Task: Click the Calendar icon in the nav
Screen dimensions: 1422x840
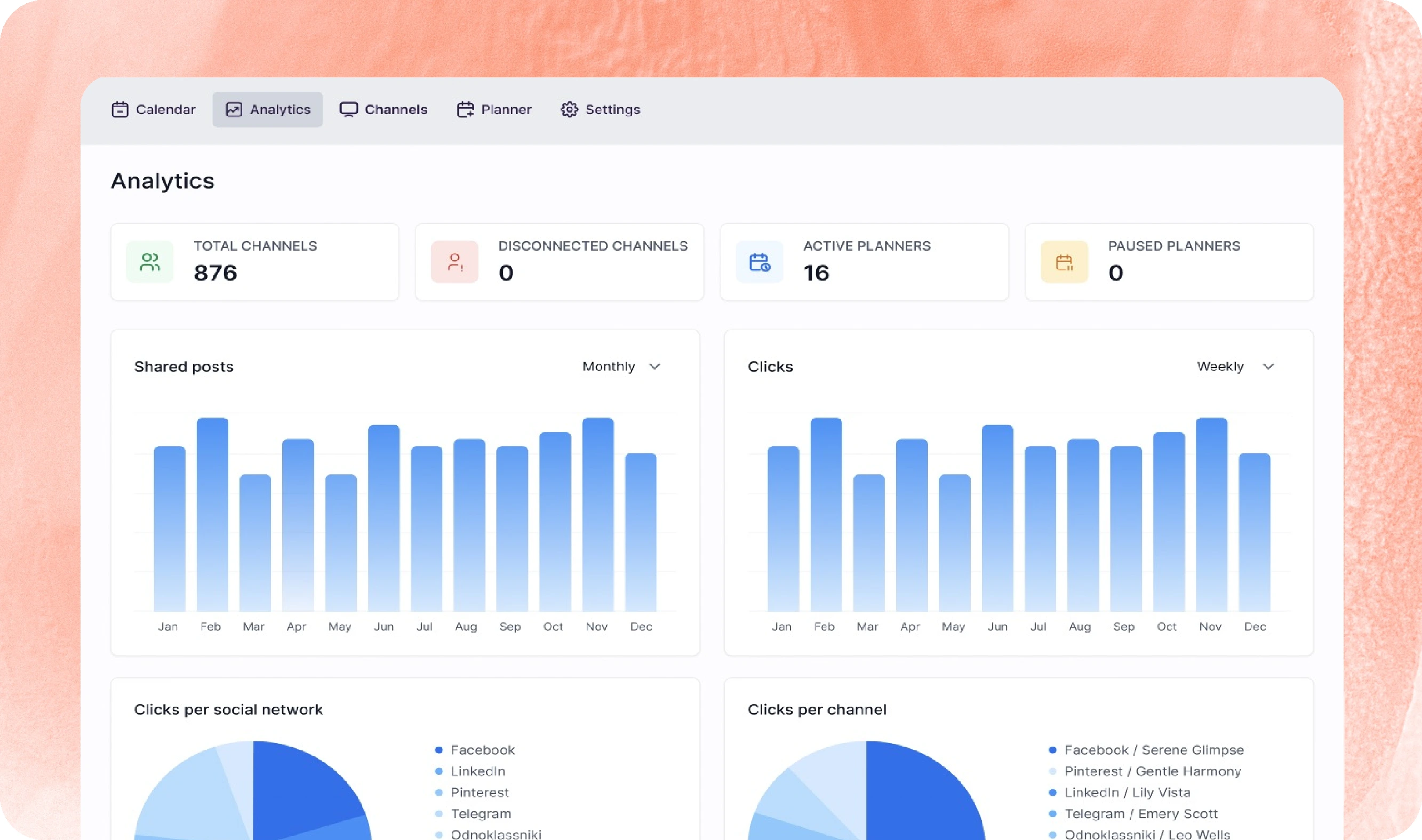Action: click(120, 109)
